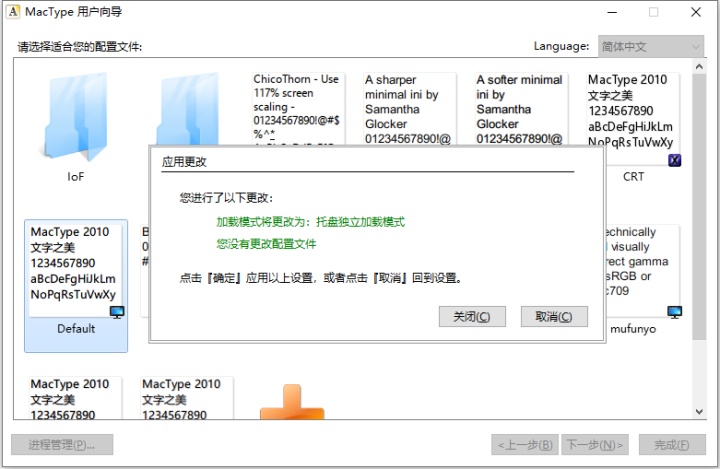The width and height of the screenshot is (720, 469).
Task: Open the Language dropdown
Action: 651,46
